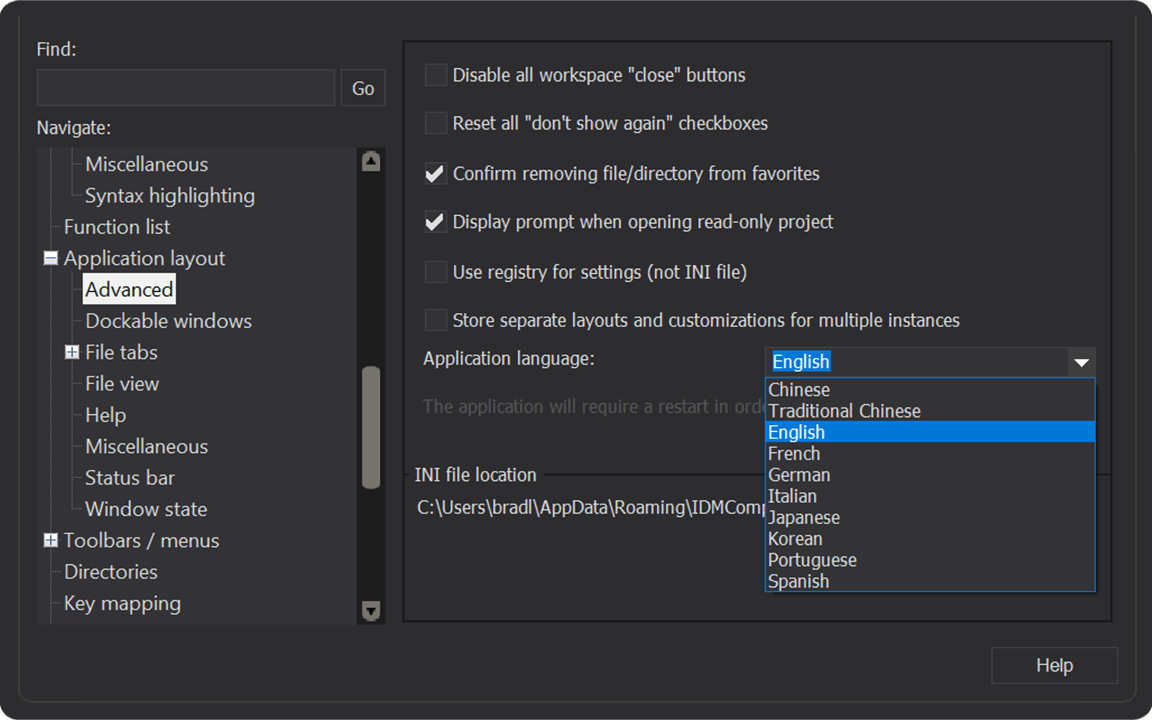The width and height of the screenshot is (1152, 720).
Task: Uncheck Confirm removing file/directory from favorites
Action: click(436, 174)
